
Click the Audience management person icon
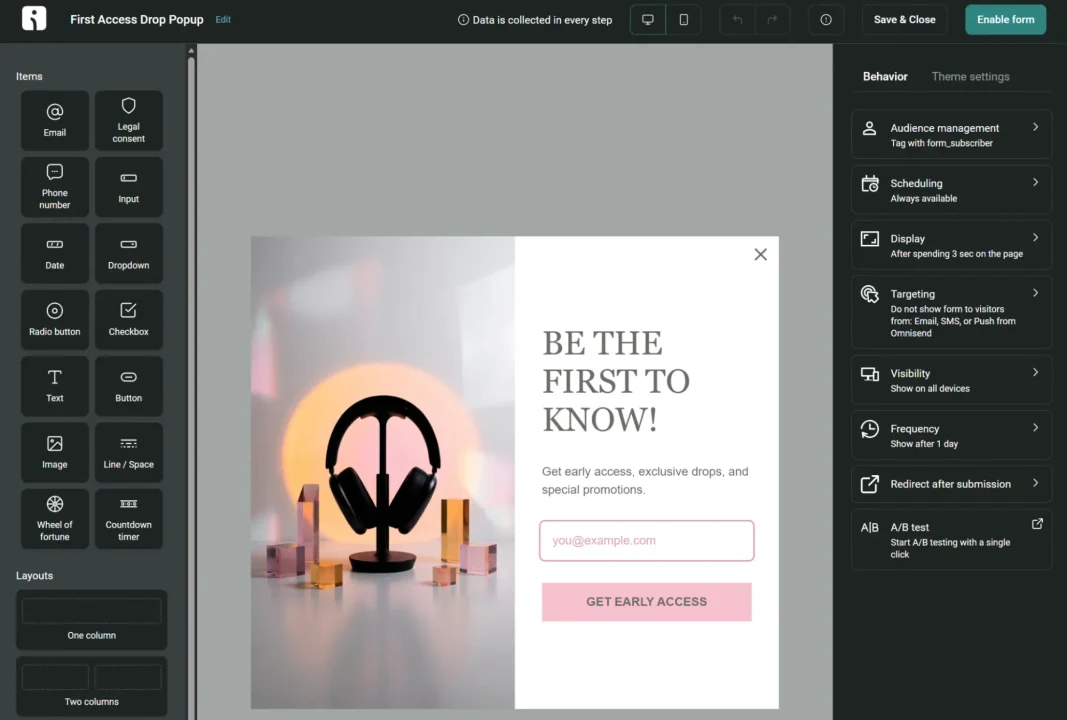pos(869,128)
